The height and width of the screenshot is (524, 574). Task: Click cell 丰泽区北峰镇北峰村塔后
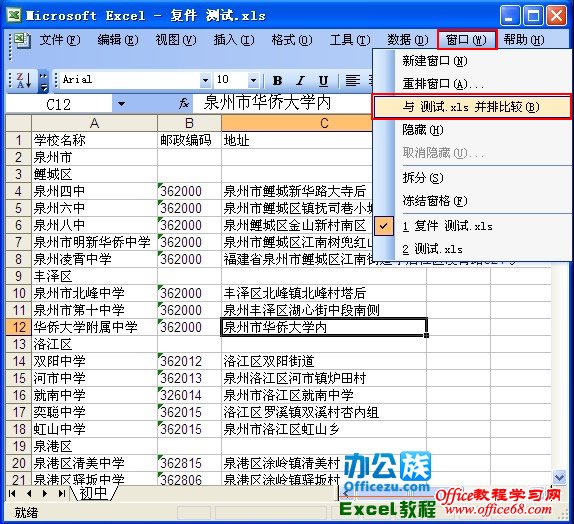click(324, 293)
